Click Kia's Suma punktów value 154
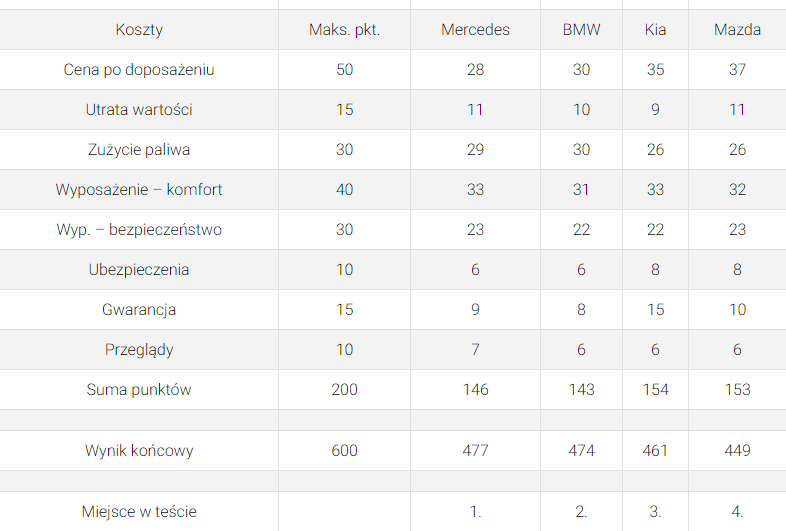Screen dimensions: 786x531 655,390
